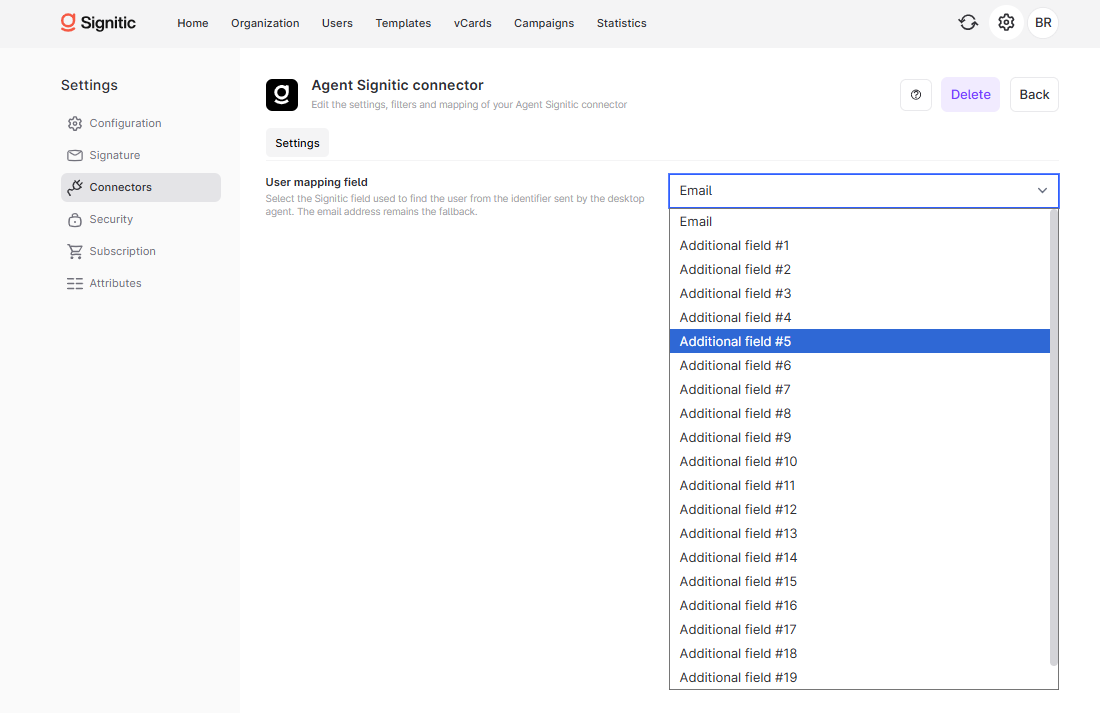1100x713 pixels.
Task: Pick Additional field #17
Action: coord(859,629)
